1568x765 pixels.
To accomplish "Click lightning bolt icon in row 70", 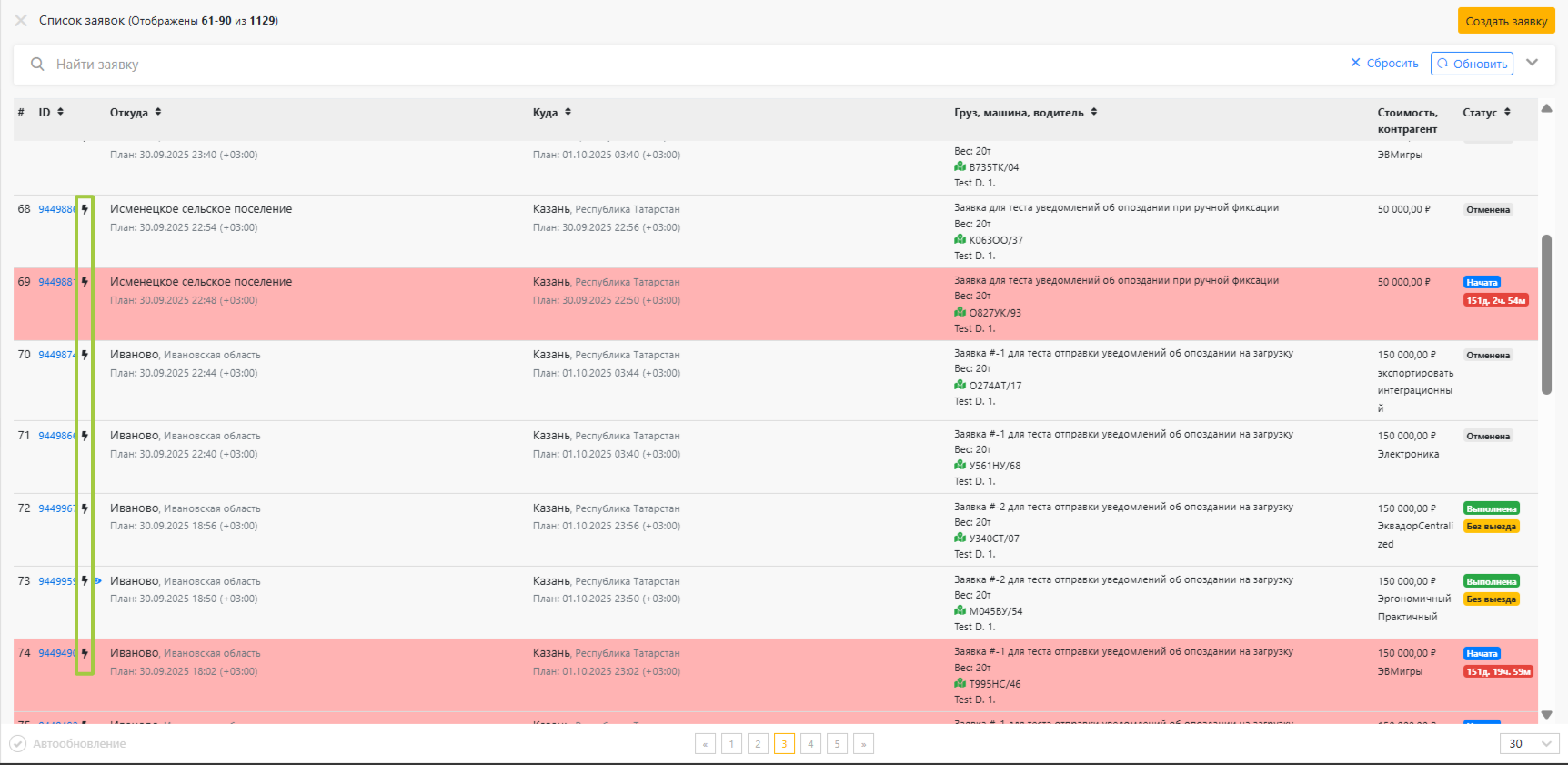I will (85, 355).
